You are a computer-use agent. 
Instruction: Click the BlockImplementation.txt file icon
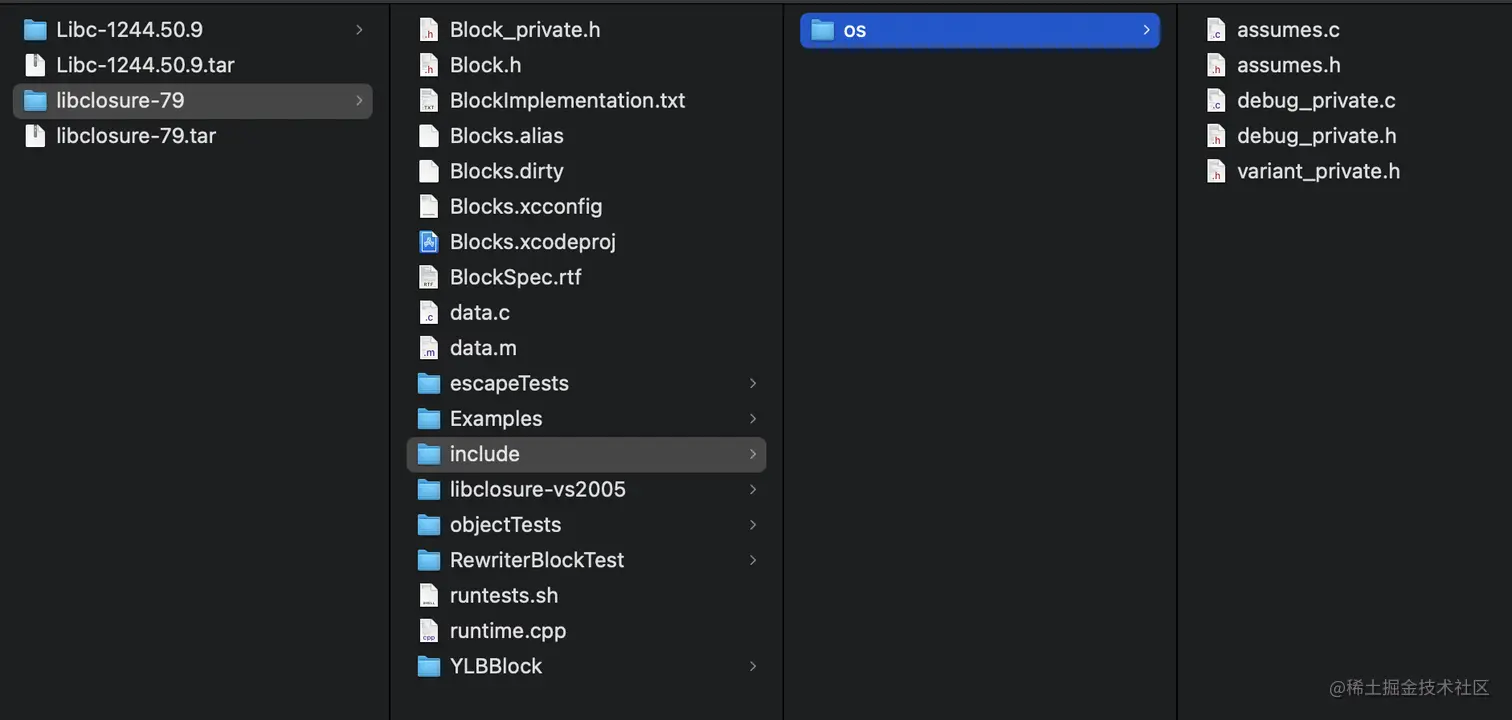428,101
